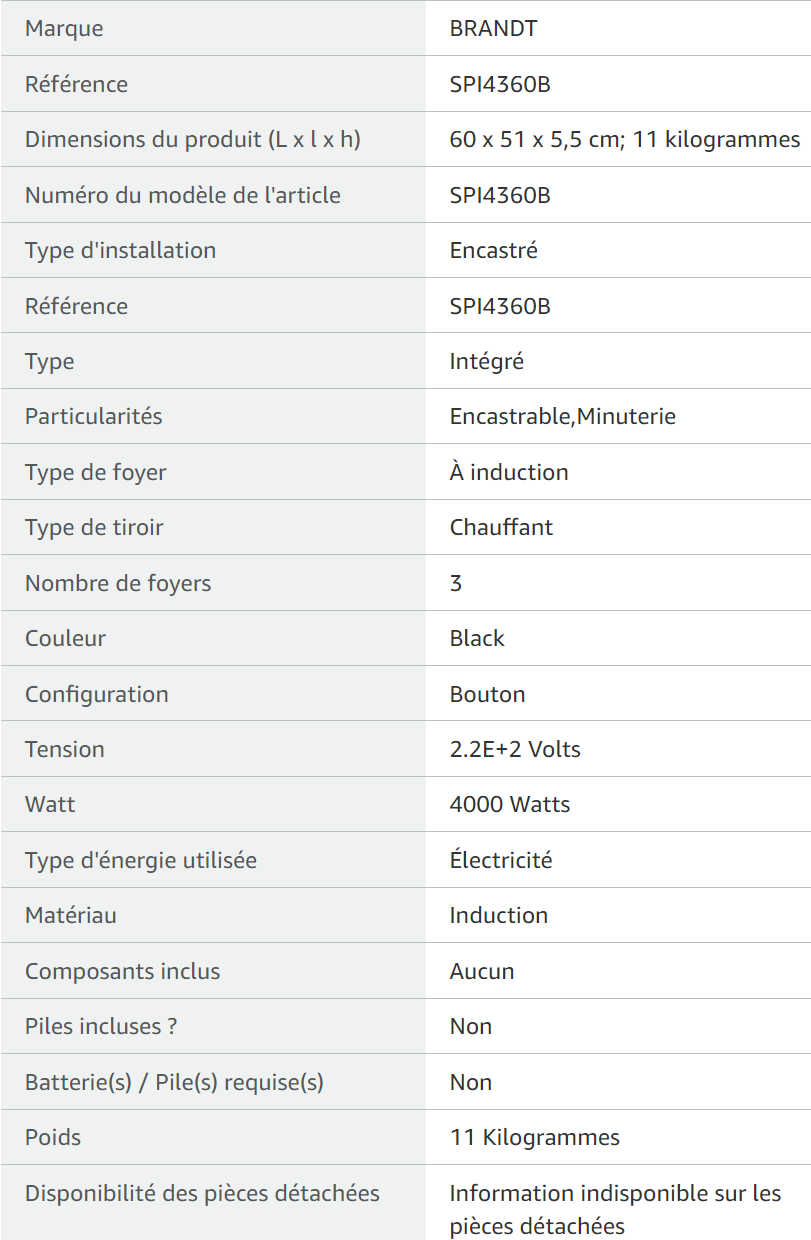The image size is (811, 1240).
Task: Click the Électricité energy type value
Action: pos(501,860)
